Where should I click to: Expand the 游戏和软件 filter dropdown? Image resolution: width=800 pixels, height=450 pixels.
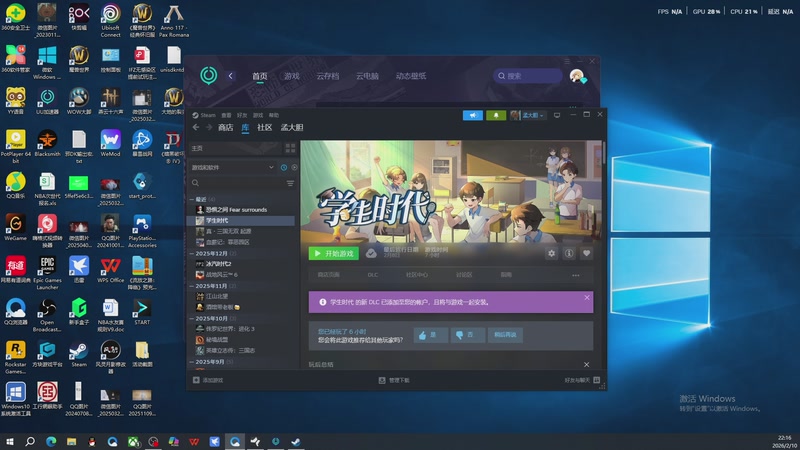(233, 167)
